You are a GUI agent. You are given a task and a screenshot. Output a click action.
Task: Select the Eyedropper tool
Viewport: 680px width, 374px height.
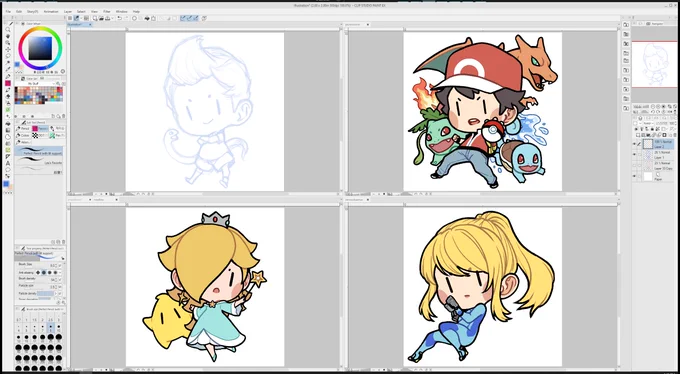tap(8, 69)
